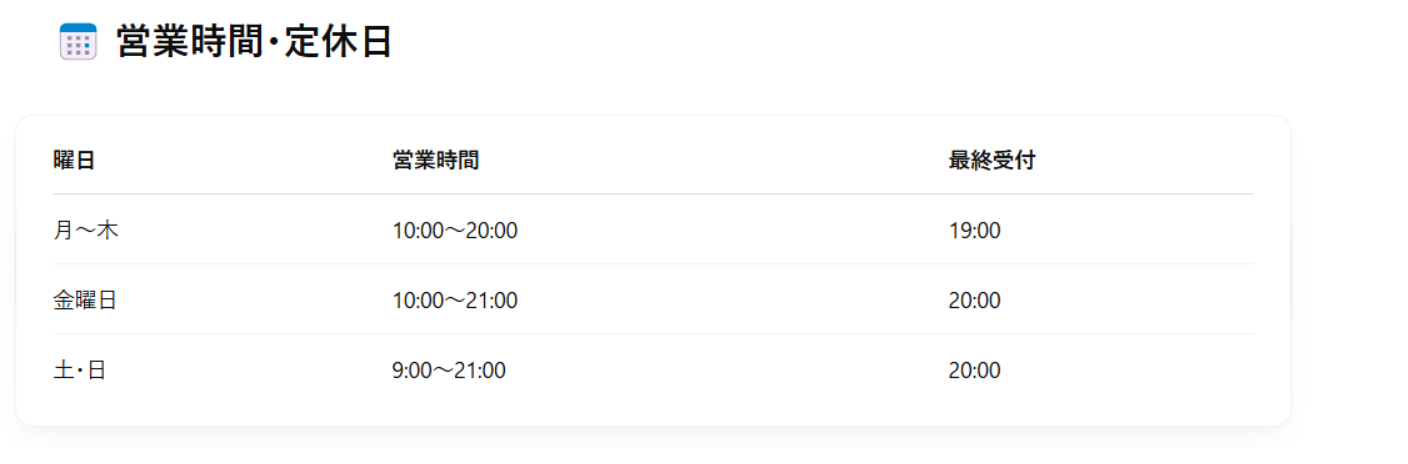This screenshot has height=464, width=1408.
Task: Click the 9:00 opening time for 土・日
Action: (x=412, y=371)
